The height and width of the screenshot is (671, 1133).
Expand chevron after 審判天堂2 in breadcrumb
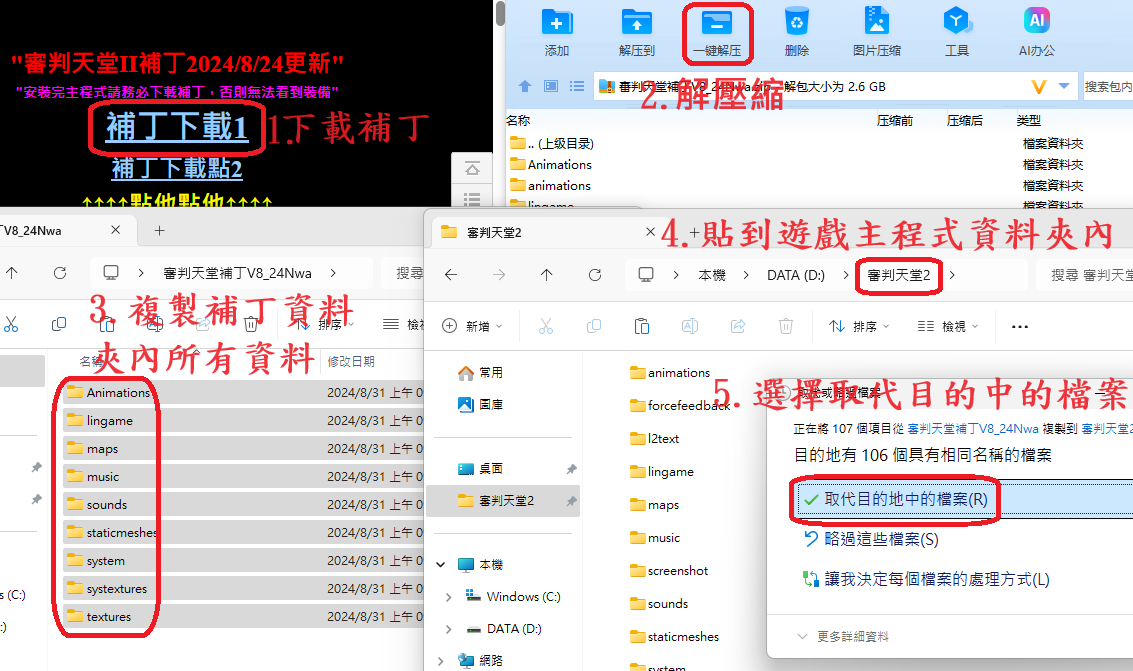(x=952, y=275)
